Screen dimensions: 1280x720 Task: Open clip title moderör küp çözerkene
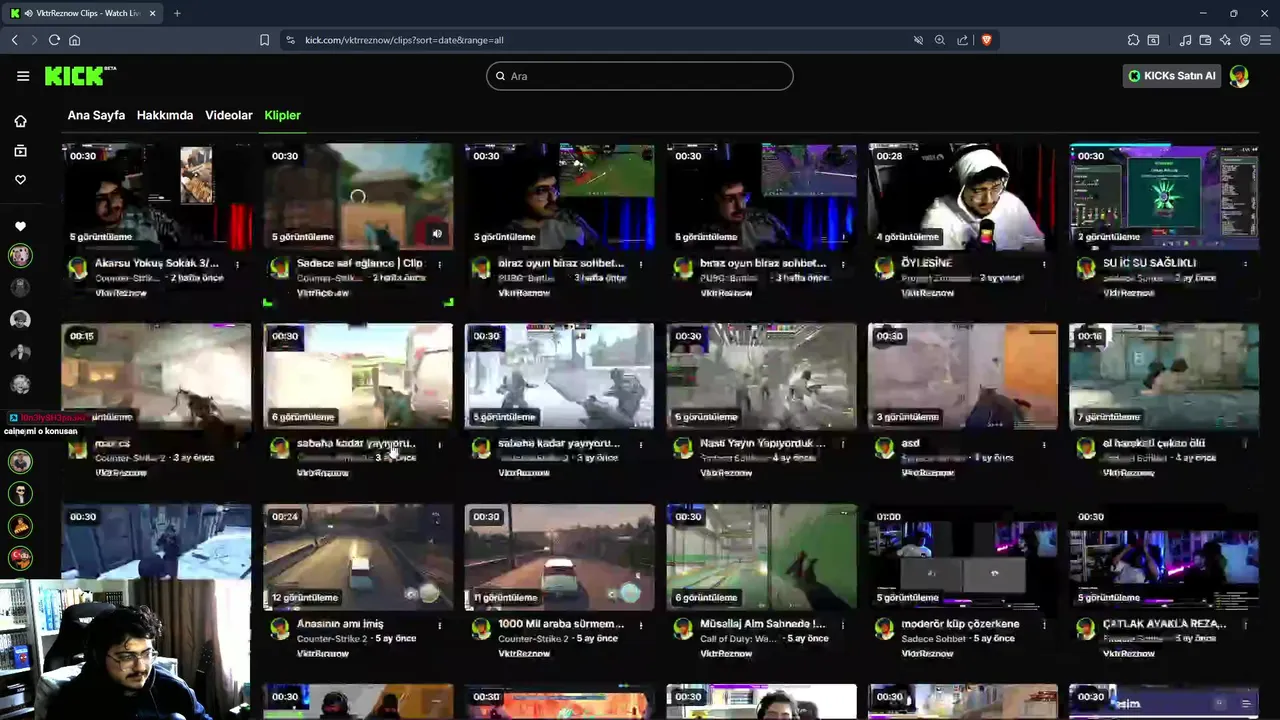click(962, 624)
